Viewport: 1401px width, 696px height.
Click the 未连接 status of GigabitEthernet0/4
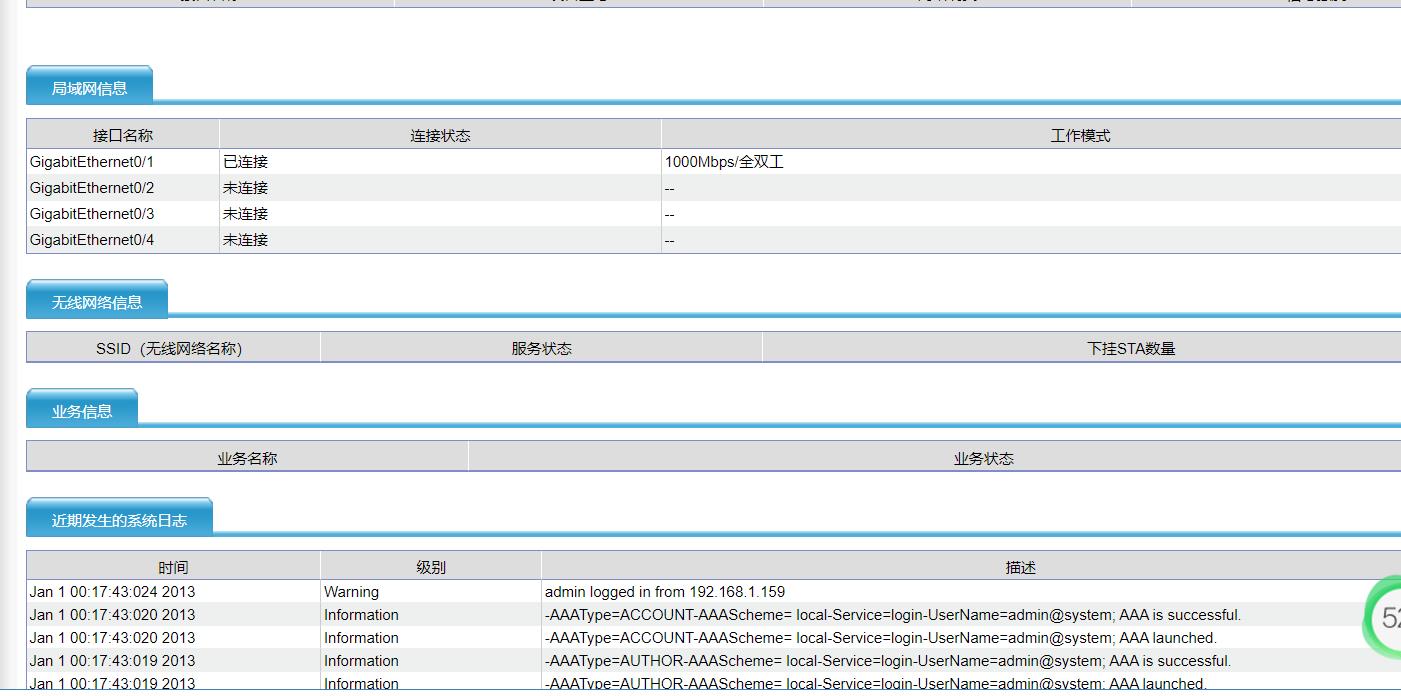pos(246,239)
